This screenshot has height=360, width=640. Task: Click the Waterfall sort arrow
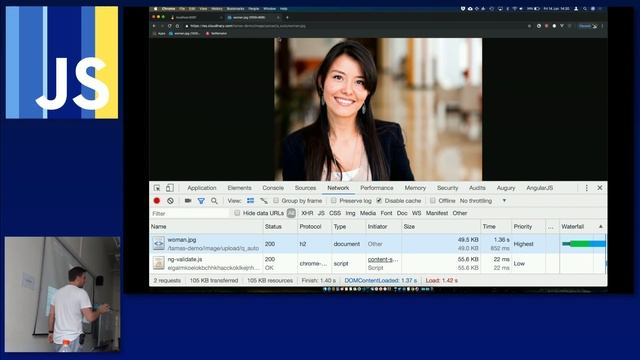click(600, 227)
